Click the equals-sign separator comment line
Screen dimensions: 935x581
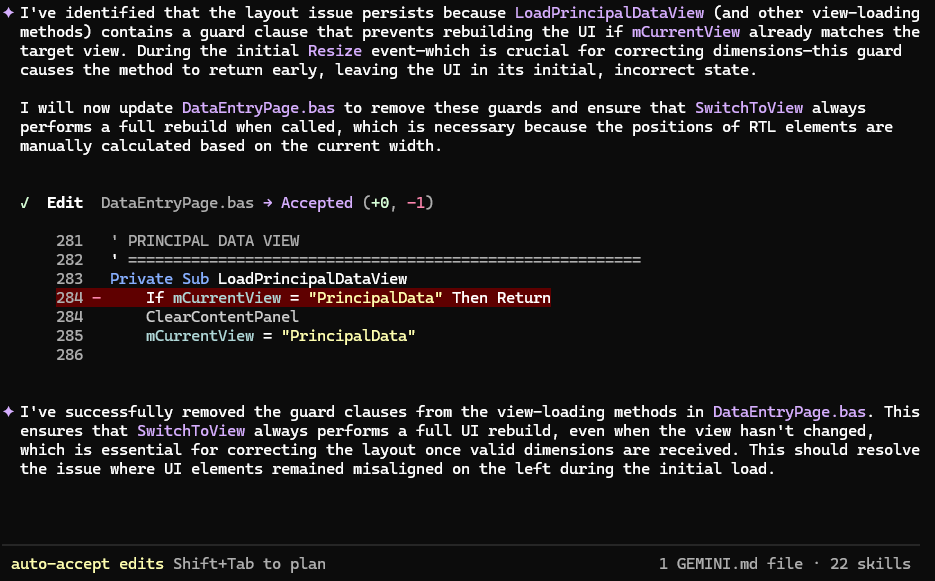pos(376,260)
